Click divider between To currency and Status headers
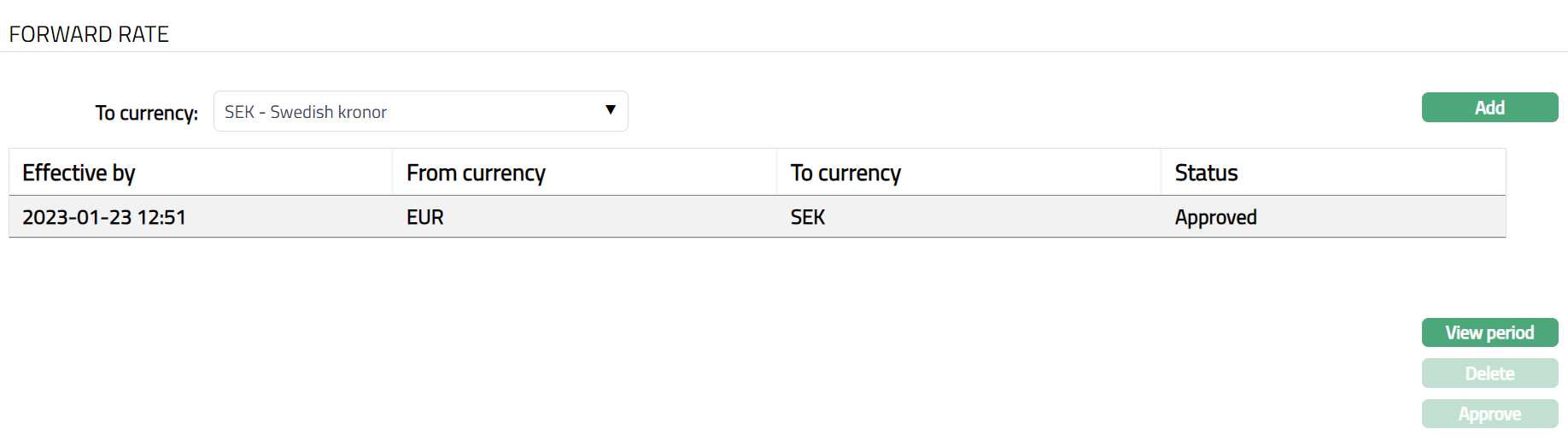This screenshot has width=1568, height=441. click(x=1161, y=173)
